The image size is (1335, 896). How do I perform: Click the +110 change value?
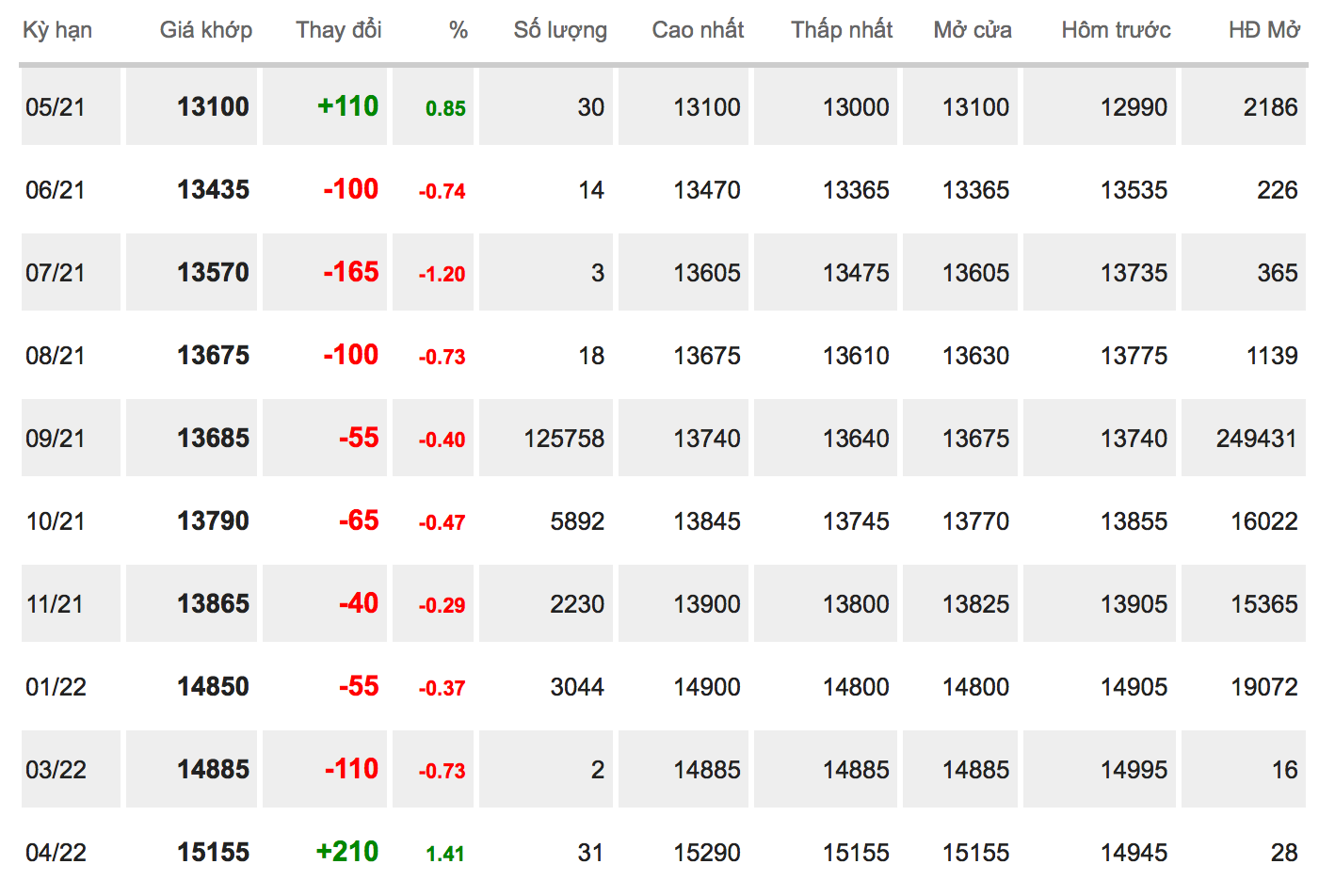(x=347, y=106)
